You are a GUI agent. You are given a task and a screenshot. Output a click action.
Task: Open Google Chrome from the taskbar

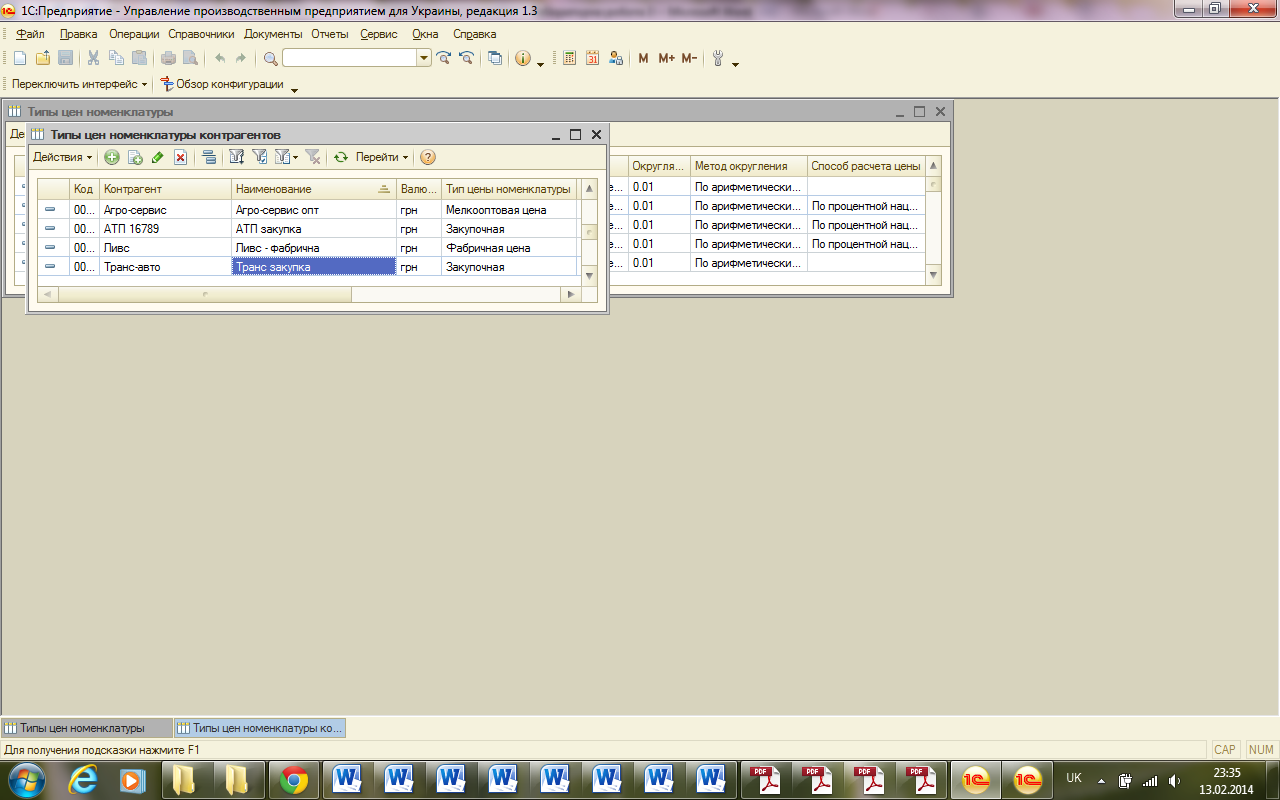click(294, 779)
